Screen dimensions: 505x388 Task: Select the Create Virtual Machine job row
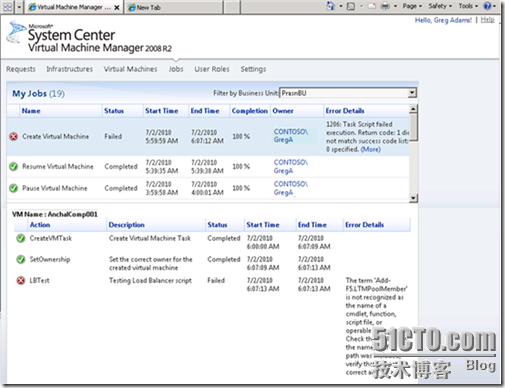pyautogui.click(x=208, y=136)
